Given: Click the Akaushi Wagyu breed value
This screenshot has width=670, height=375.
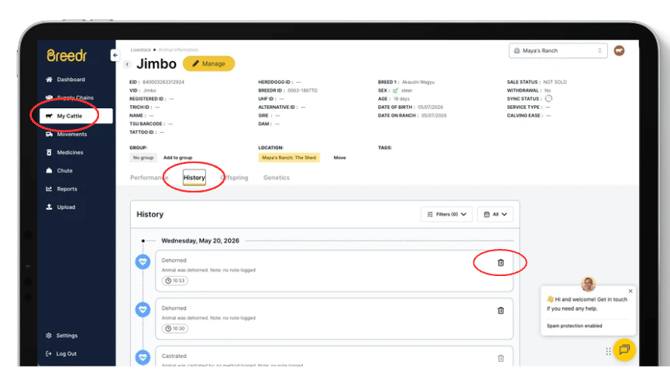Looking at the screenshot, I should coord(418,82).
